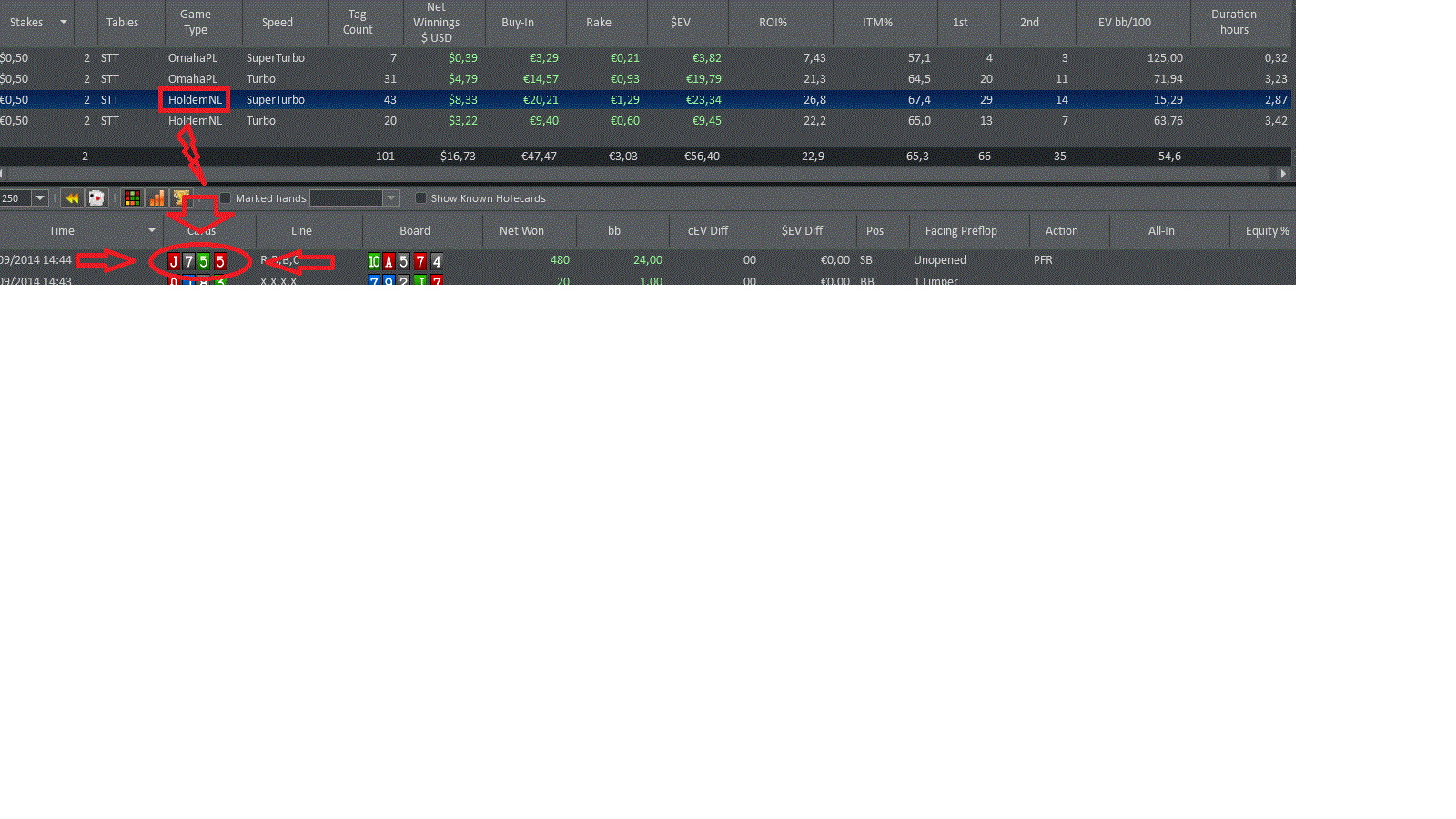
Task: Sort hands by cEV Diff column header
Action: [x=708, y=230]
